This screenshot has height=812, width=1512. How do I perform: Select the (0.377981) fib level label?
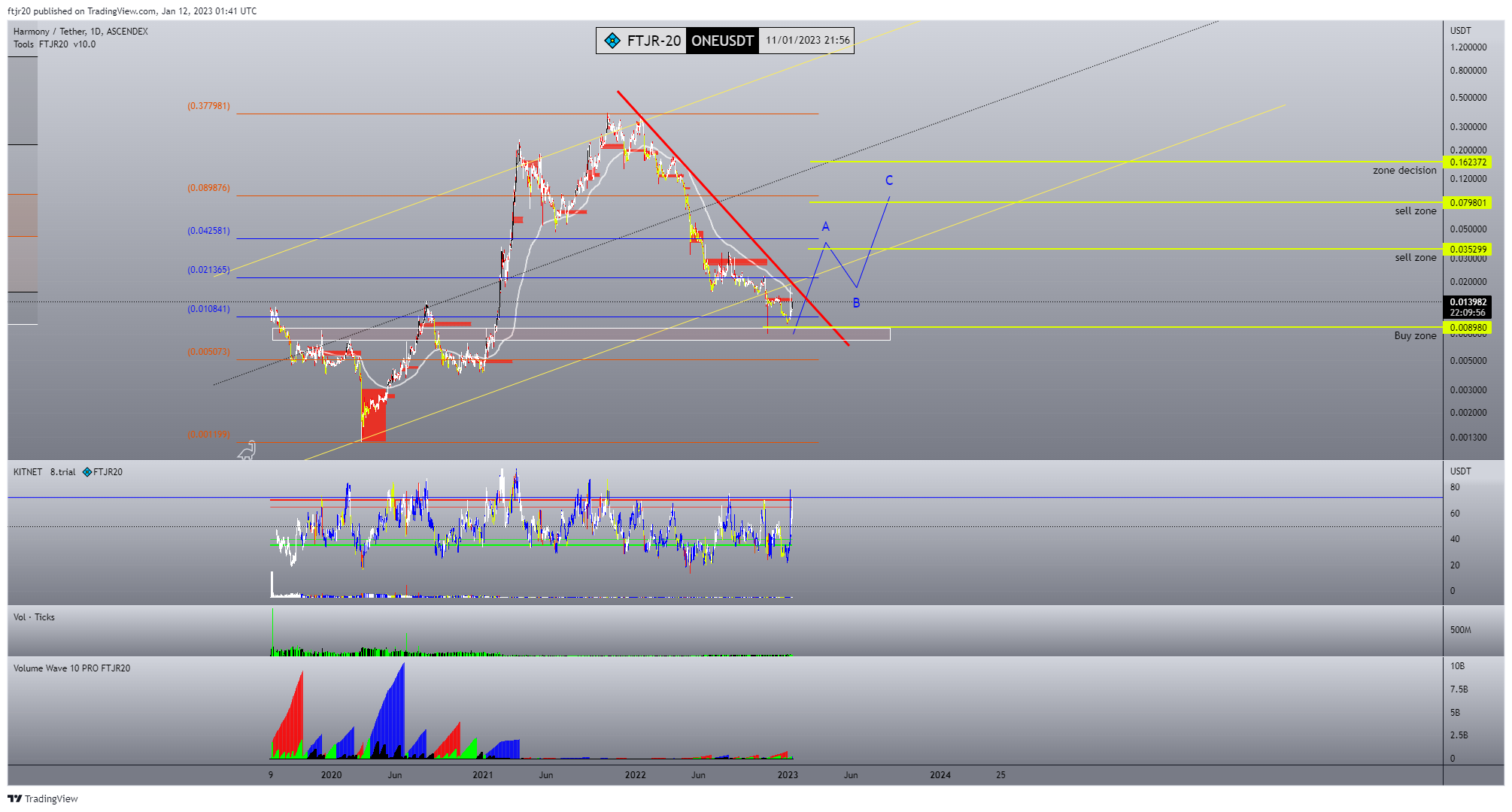pyautogui.click(x=209, y=106)
